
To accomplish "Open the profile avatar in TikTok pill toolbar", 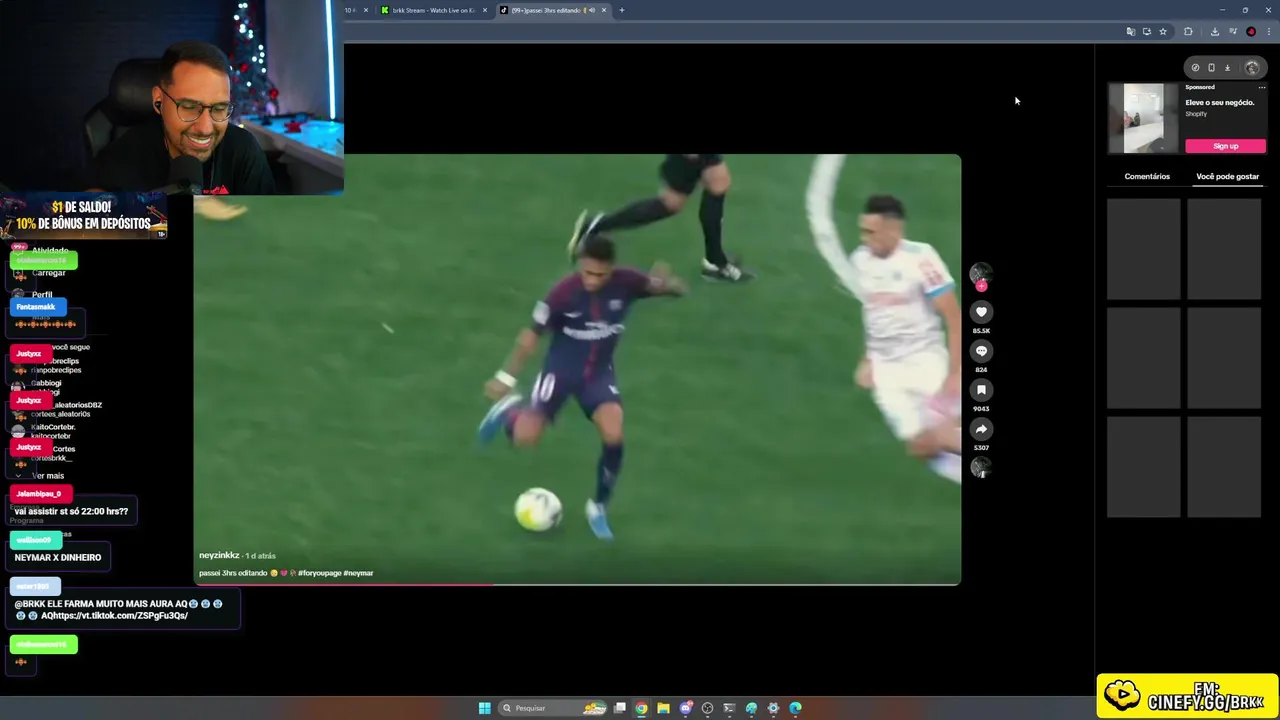I will (x=1252, y=68).
